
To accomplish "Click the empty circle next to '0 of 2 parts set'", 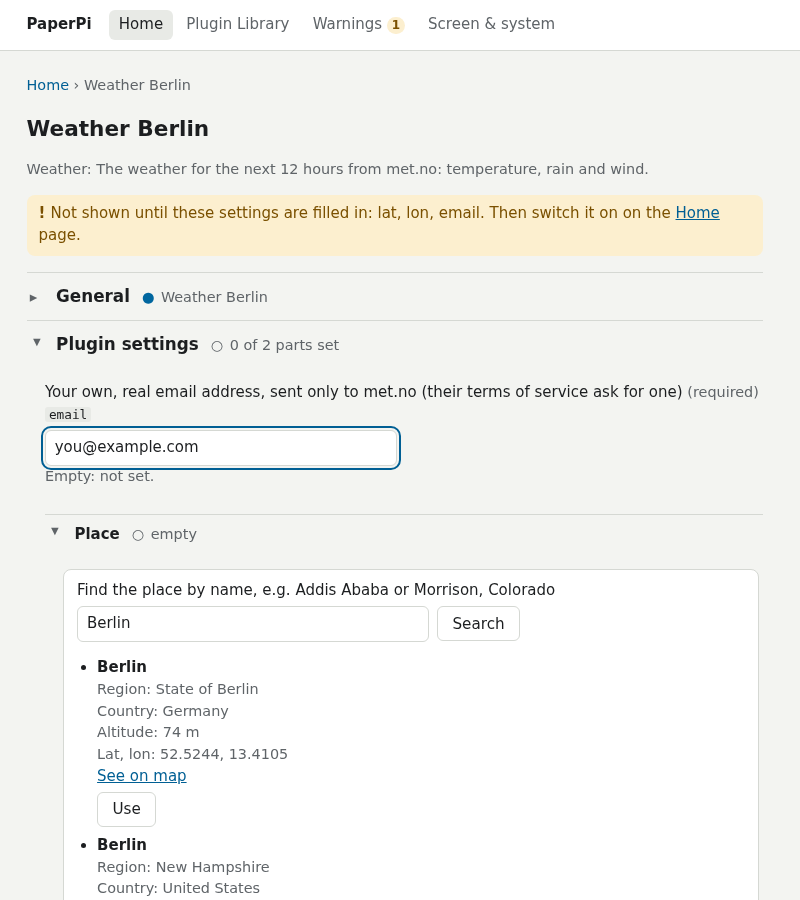I will [x=217, y=346].
